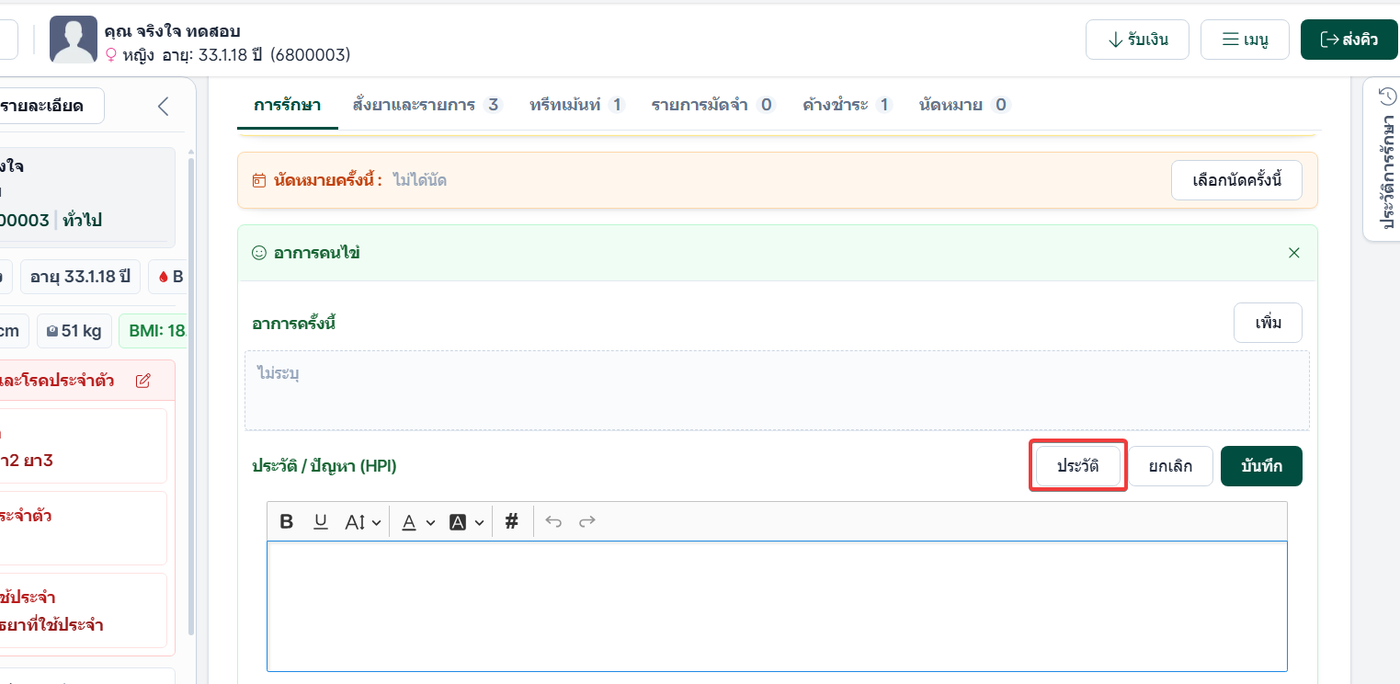The image size is (1400, 684).
Task: Open the ประวัติการรักษา side panel
Action: [x=1387, y=159]
